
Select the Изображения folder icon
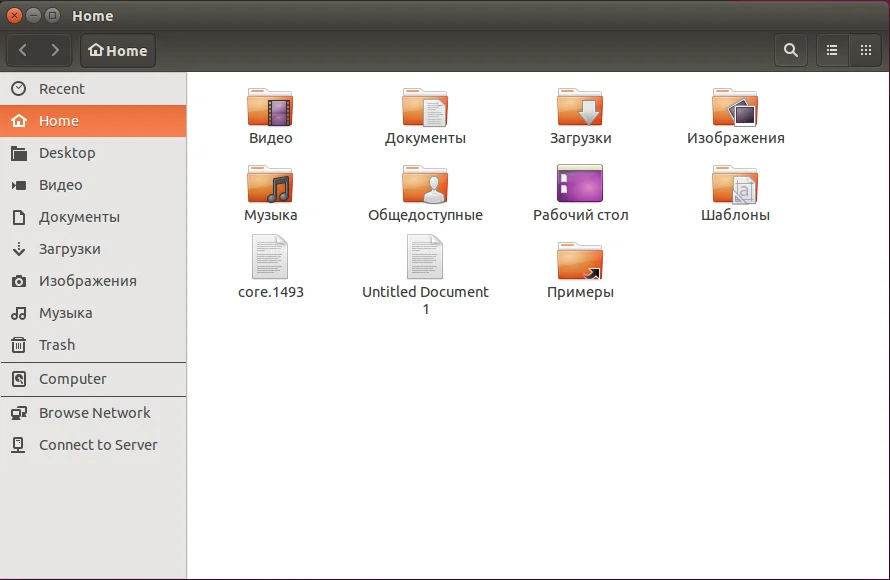point(735,107)
